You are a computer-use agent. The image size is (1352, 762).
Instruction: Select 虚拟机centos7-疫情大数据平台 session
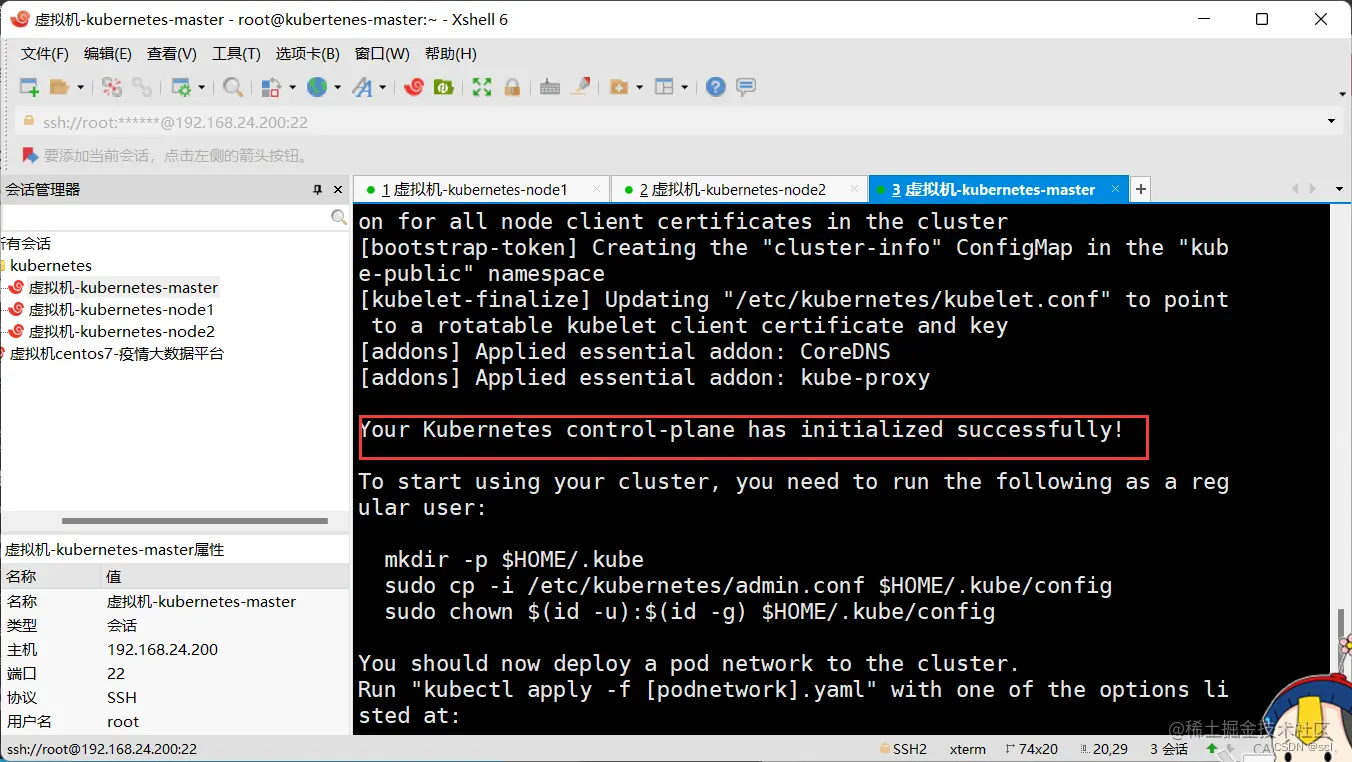pos(116,353)
